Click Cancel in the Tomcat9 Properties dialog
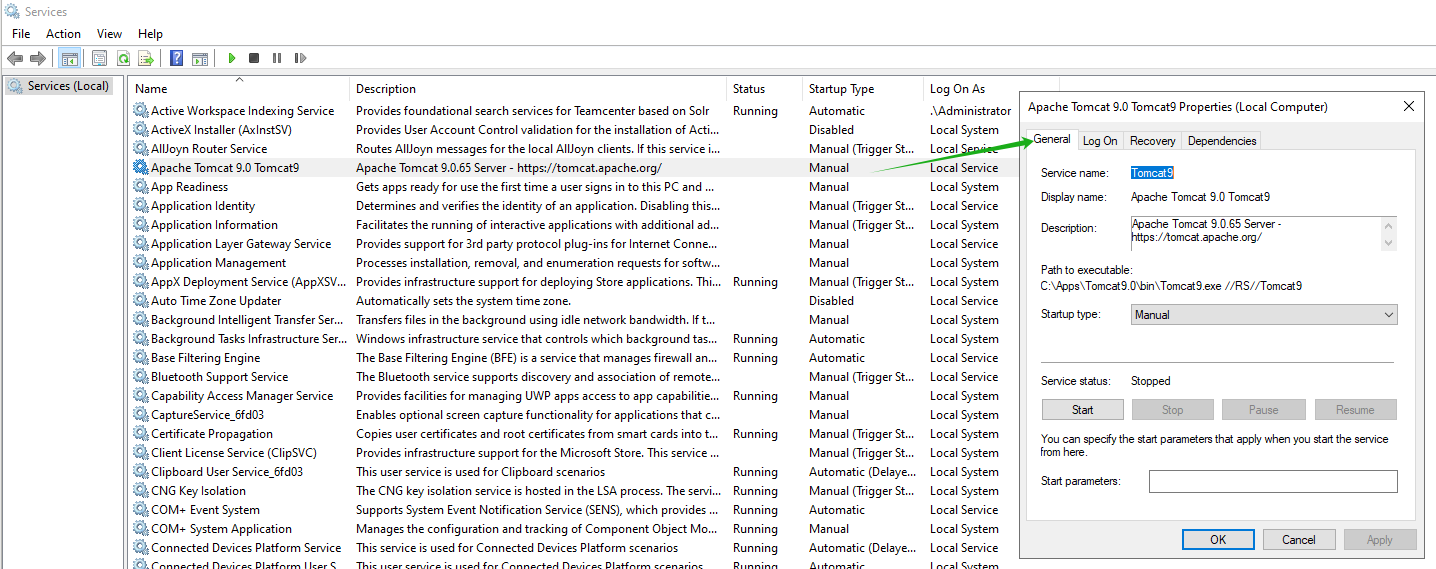The width and height of the screenshot is (1436, 569). pos(1299,540)
